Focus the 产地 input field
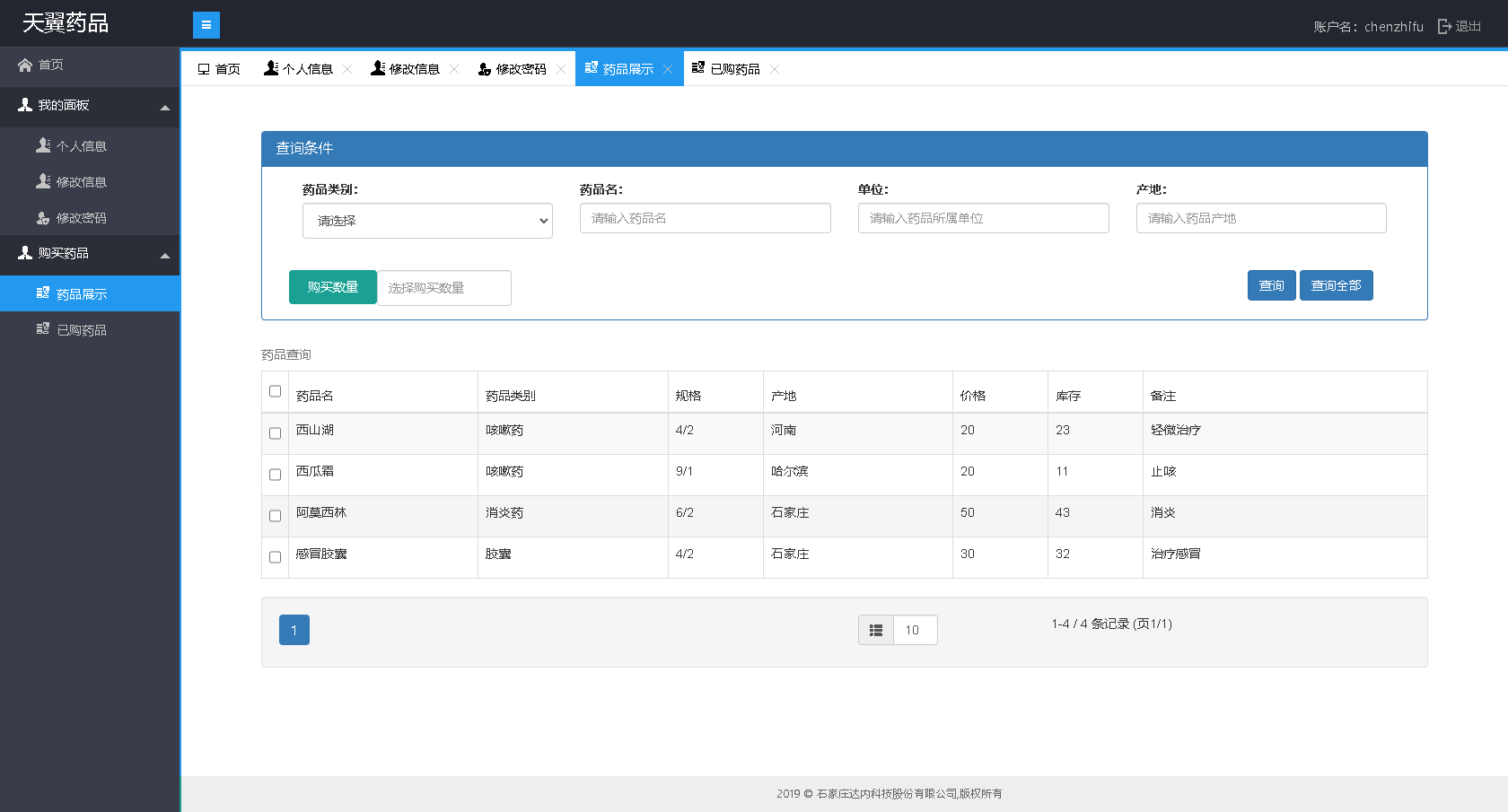 click(1261, 218)
